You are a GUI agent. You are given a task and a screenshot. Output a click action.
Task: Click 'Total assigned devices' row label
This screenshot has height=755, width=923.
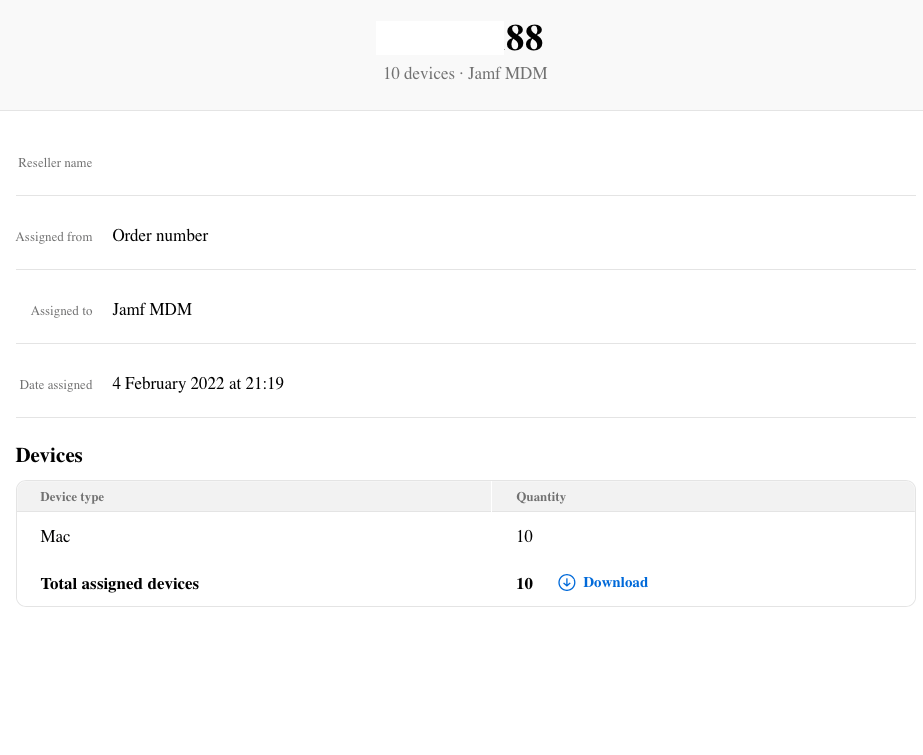(119, 584)
